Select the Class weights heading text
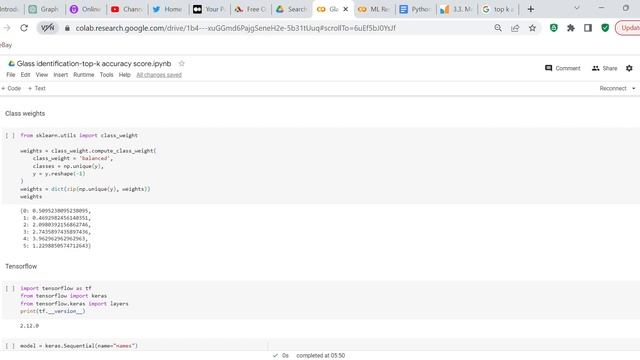640x360 pixels. (x=25, y=113)
